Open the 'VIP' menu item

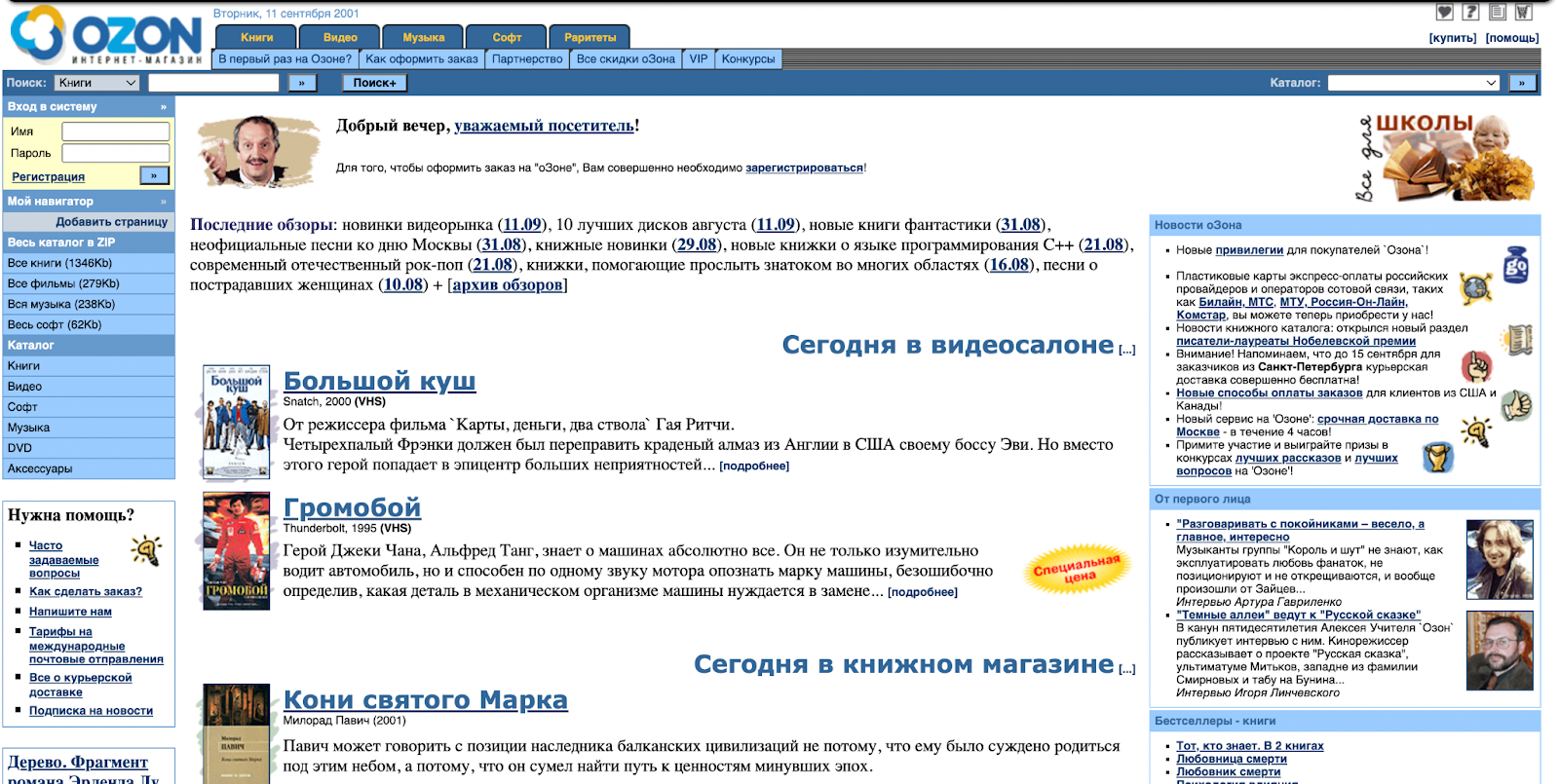coord(699,59)
